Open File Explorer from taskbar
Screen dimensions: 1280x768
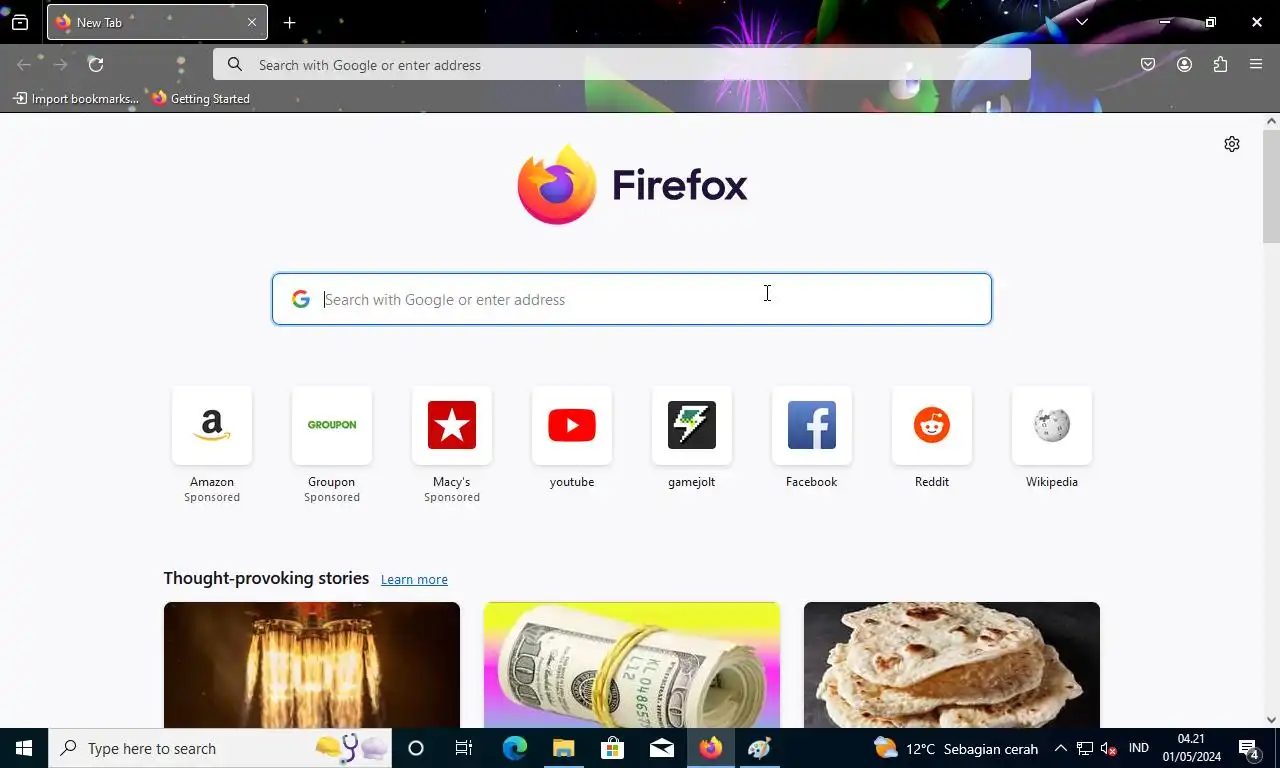click(x=563, y=748)
